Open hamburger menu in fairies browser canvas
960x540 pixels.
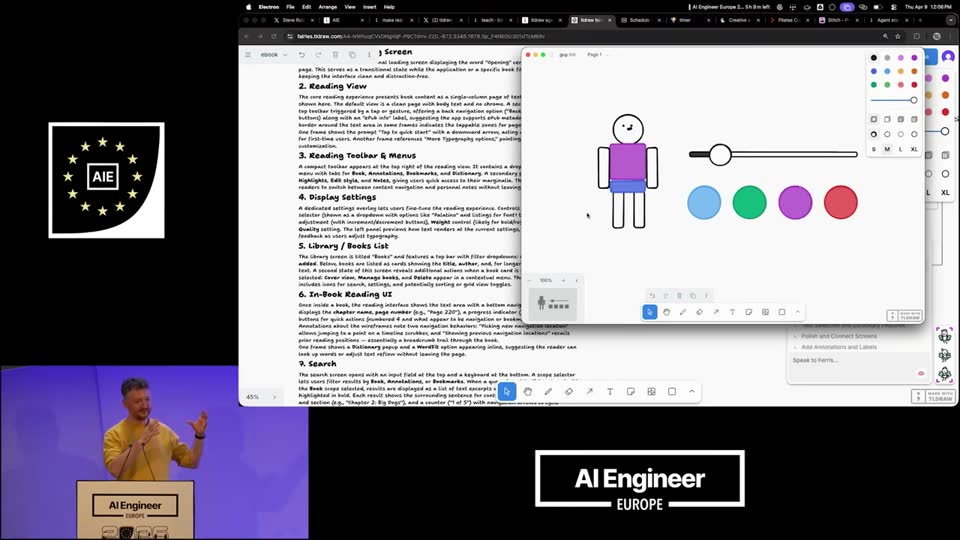click(x=248, y=54)
